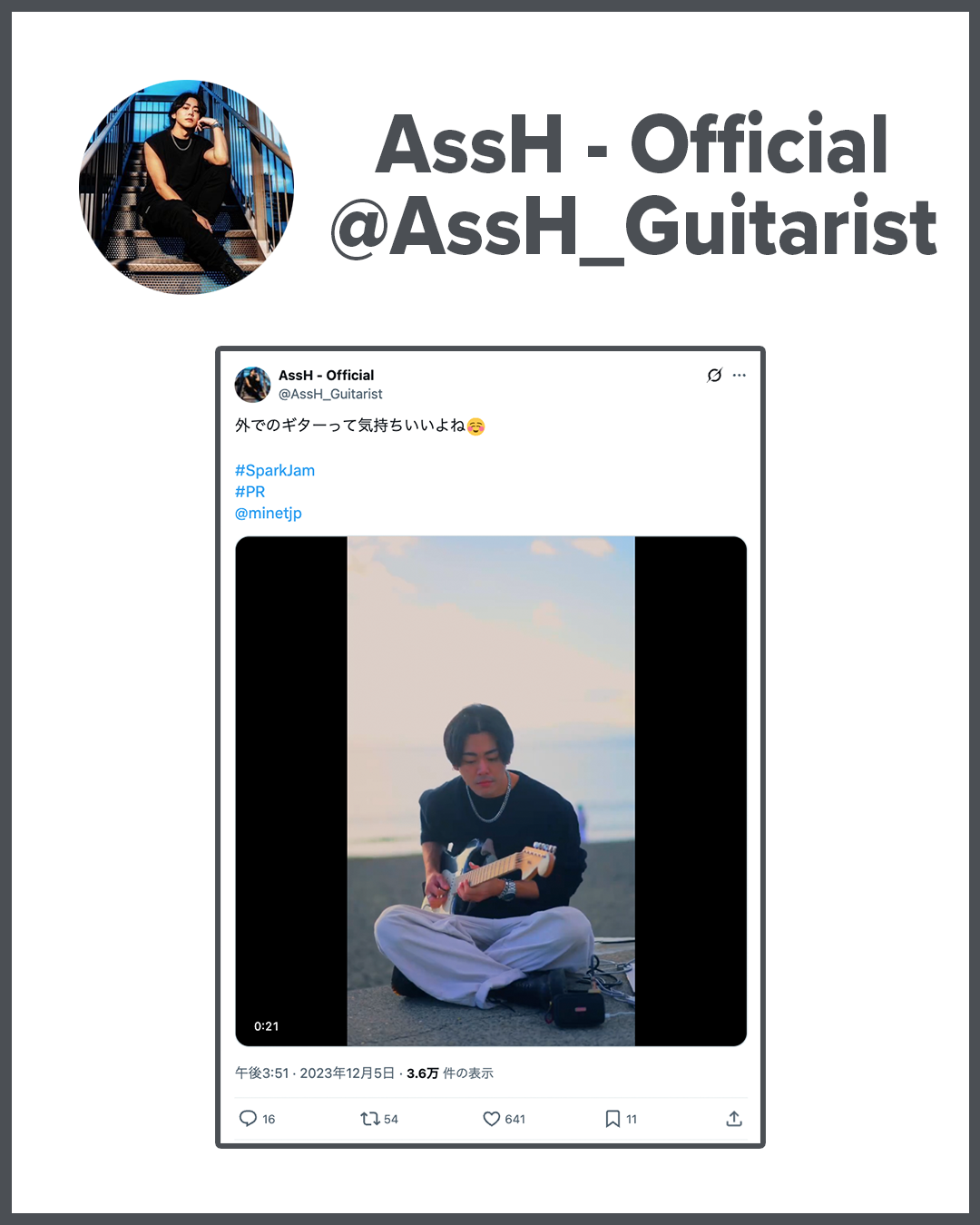Open the small profile avatar in tweet
This screenshot has height=1225, width=980.
click(252, 384)
